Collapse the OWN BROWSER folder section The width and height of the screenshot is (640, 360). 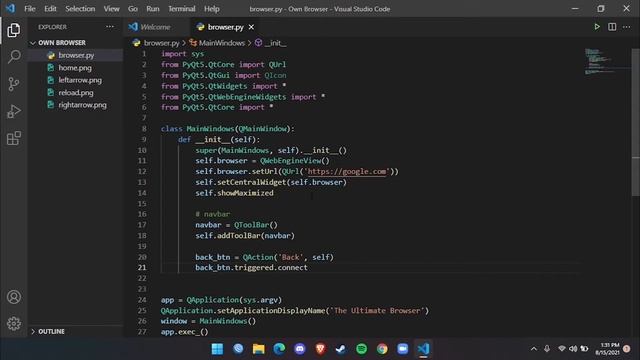click(62, 42)
